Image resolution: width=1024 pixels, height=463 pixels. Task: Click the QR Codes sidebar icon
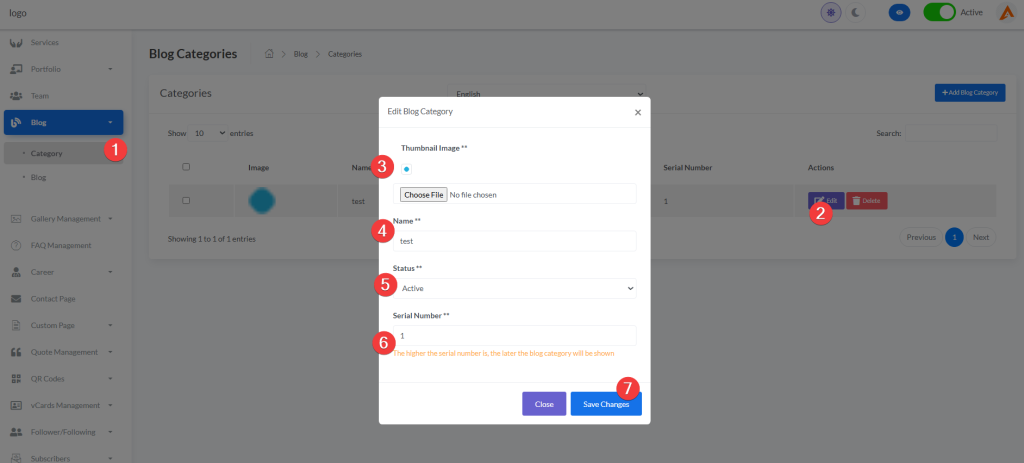pos(16,379)
